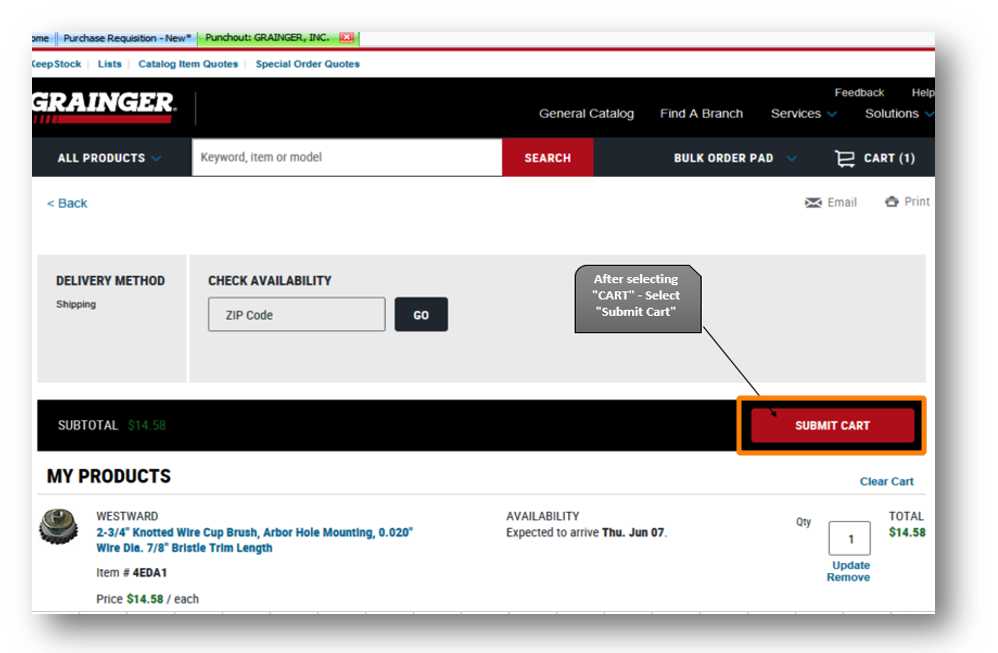Open Catalog Item Quotes
This screenshot has height=653, width=998.
click(188, 64)
